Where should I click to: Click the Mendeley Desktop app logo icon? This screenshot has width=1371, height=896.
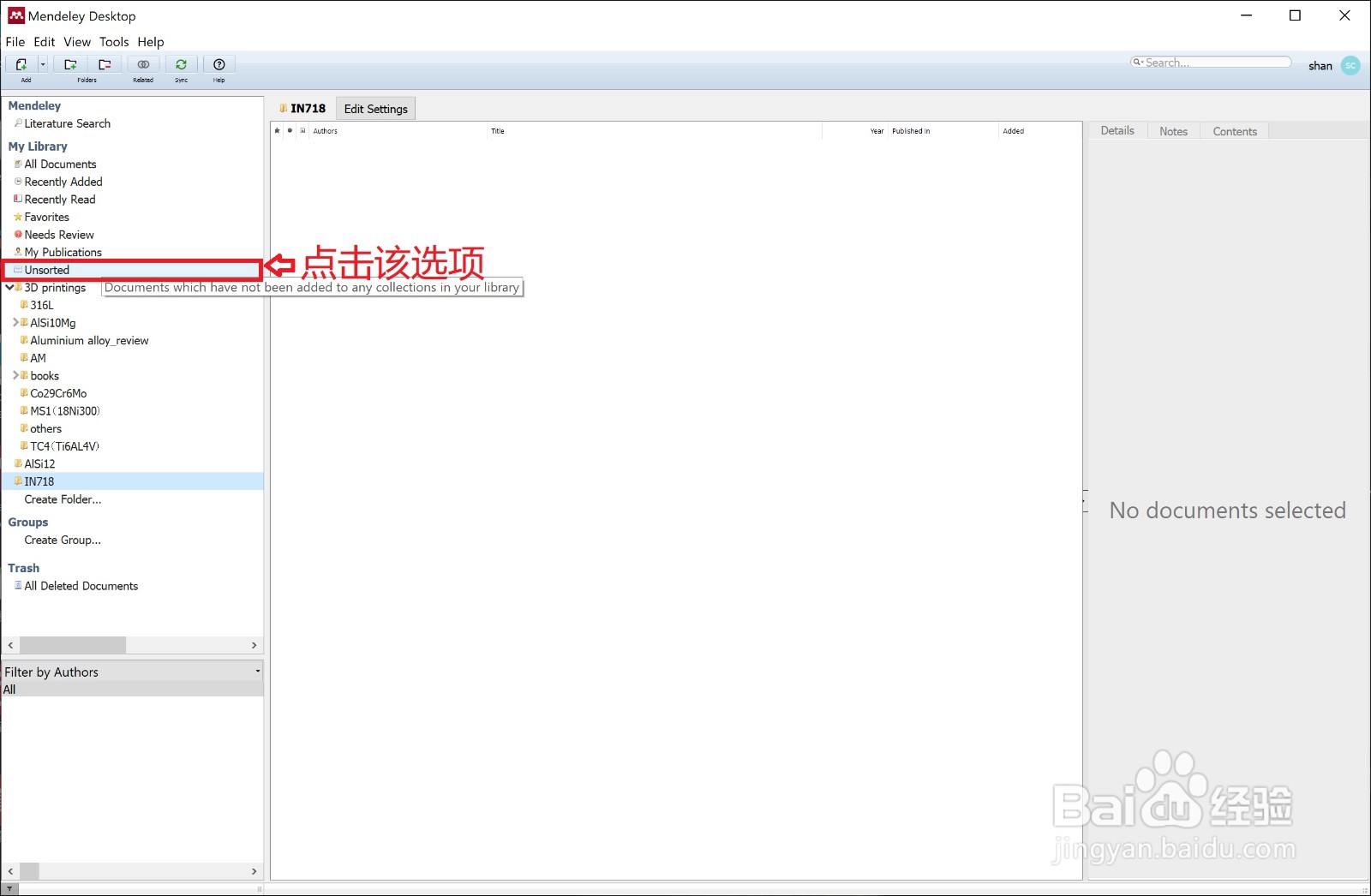point(16,15)
